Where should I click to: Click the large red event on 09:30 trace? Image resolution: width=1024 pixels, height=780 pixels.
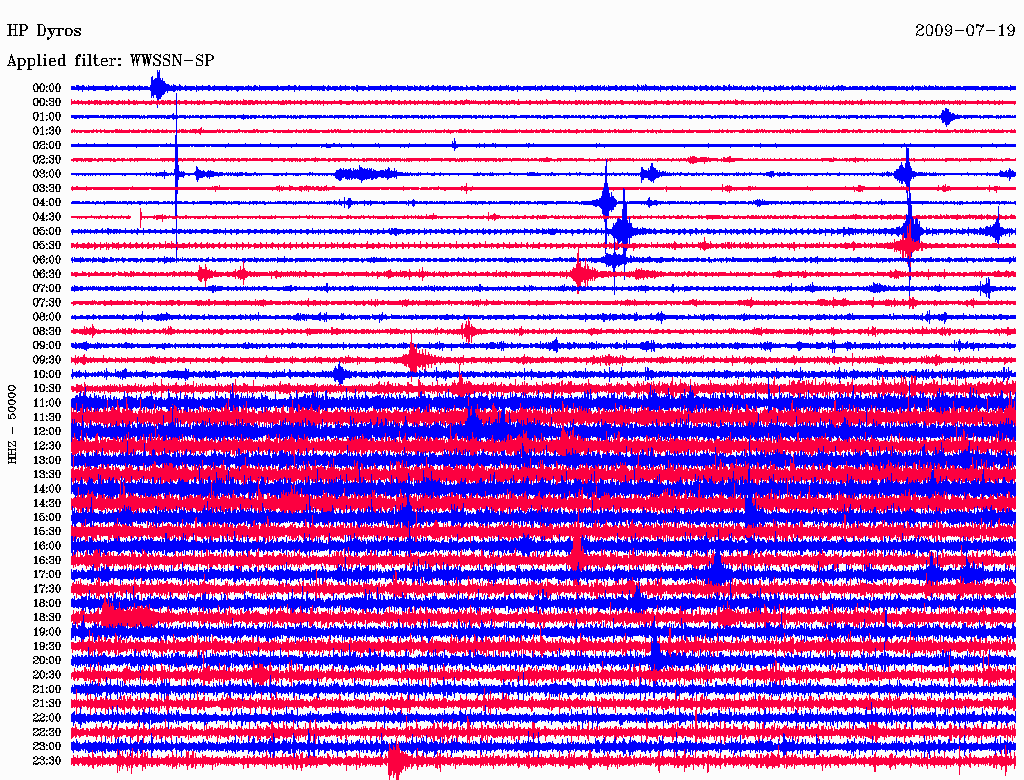click(414, 358)
